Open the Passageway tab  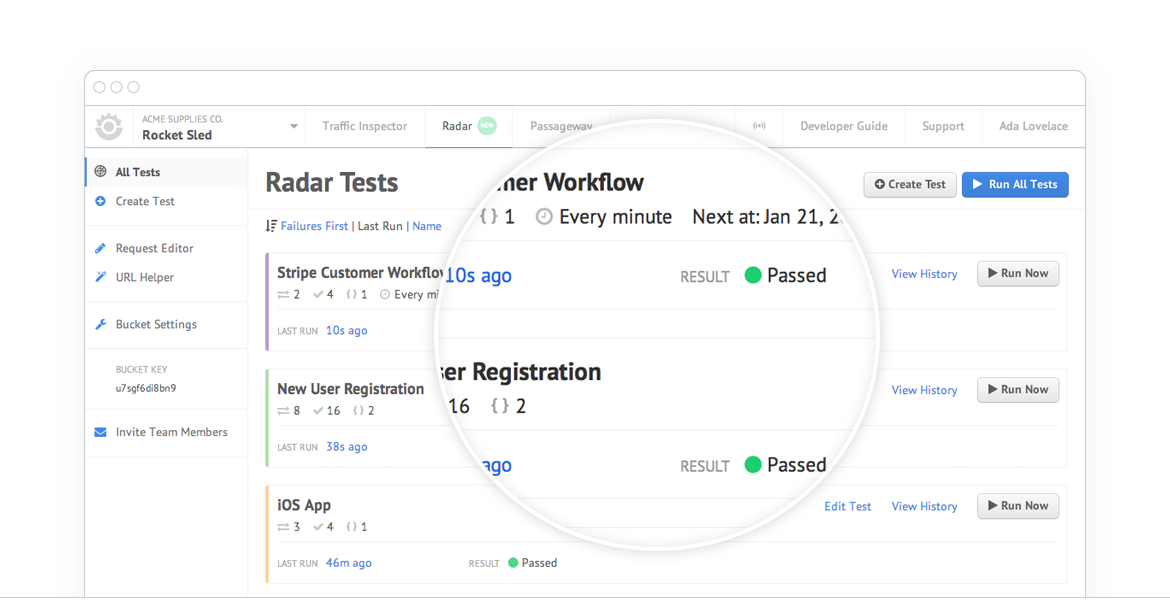(x=561, y=126)
